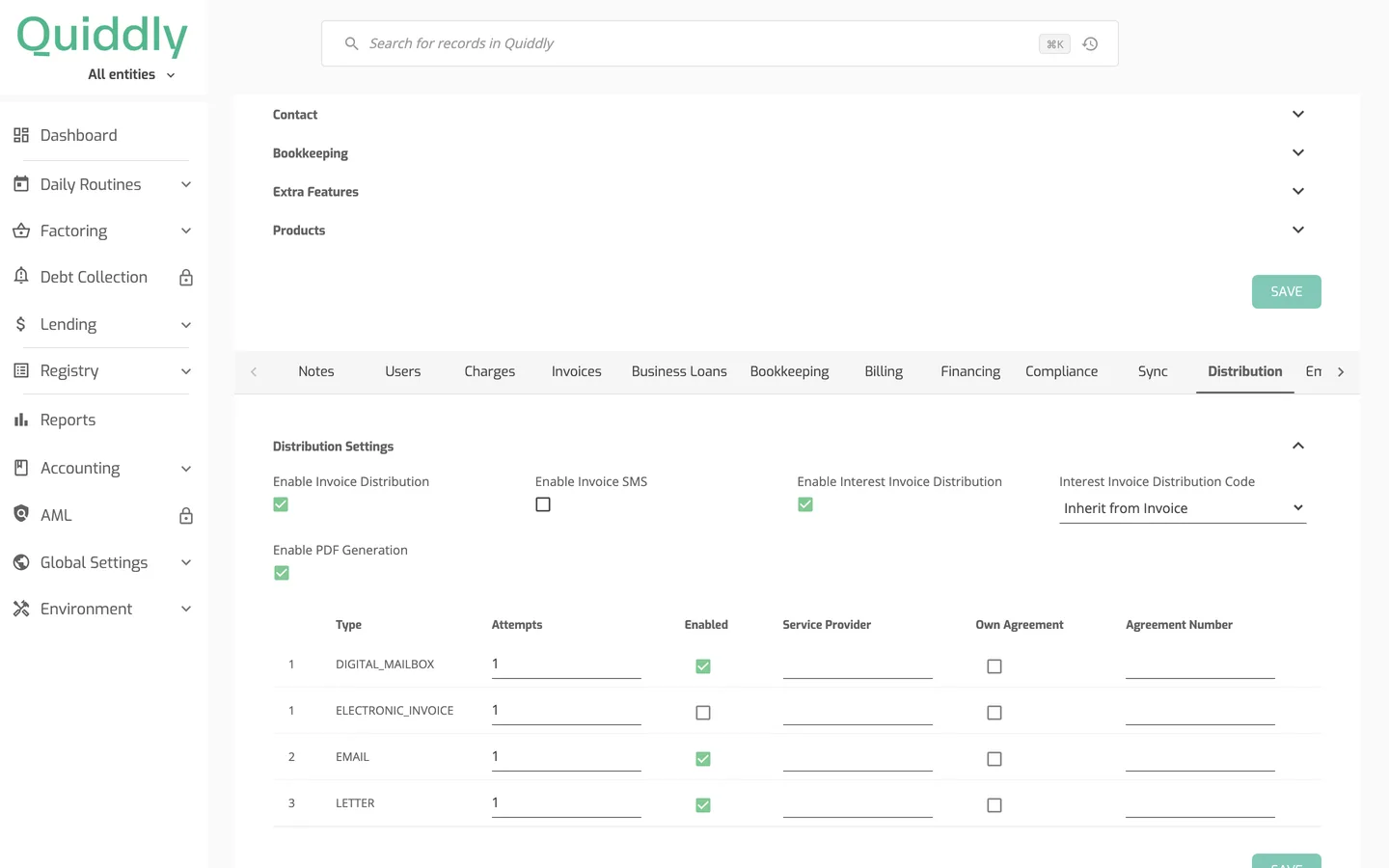Click the Factoring basket icon
The height and width of the screenshot is (868, 1389).
pyautogui.click(x=21, y=231)
